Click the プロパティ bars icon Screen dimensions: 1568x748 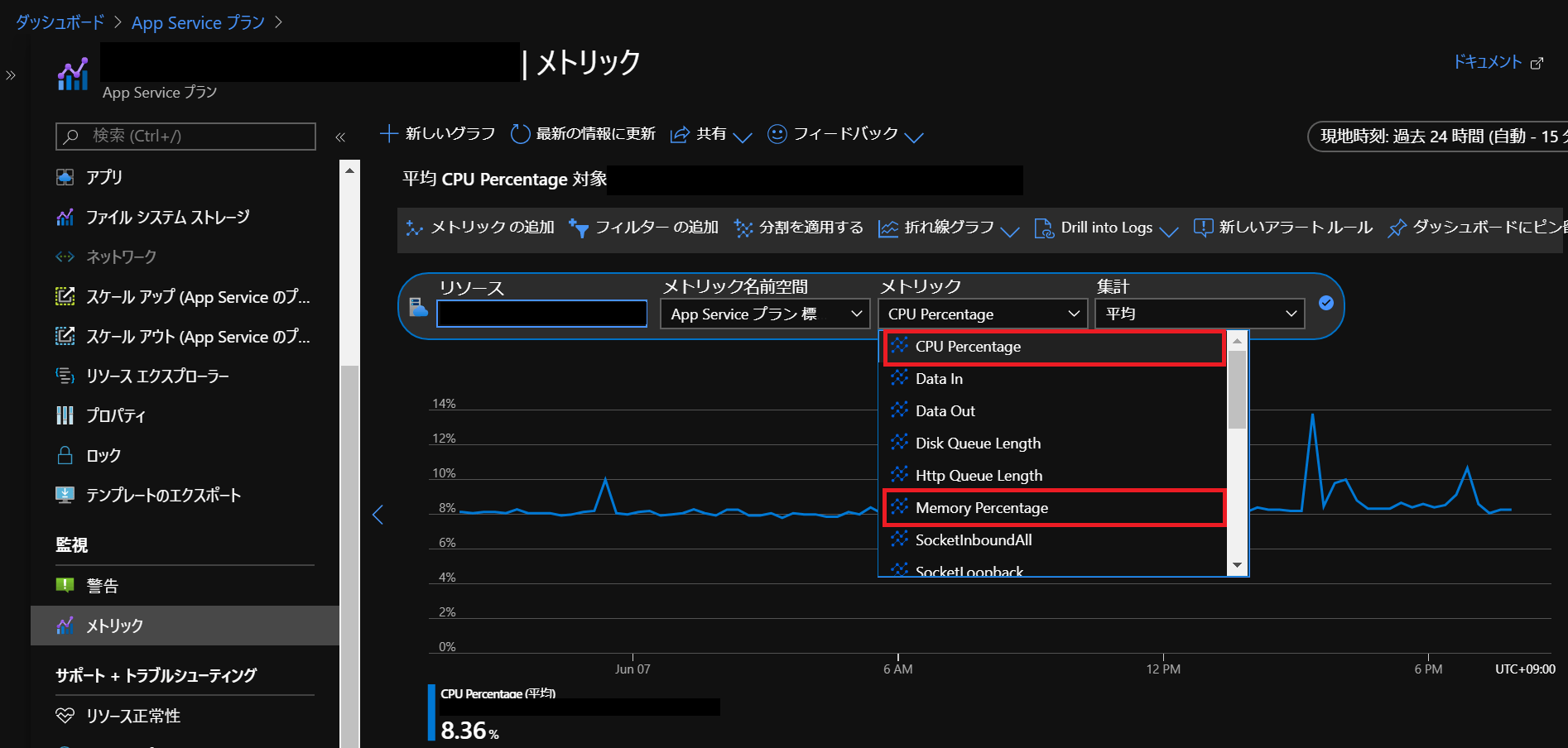coord(65,415)
